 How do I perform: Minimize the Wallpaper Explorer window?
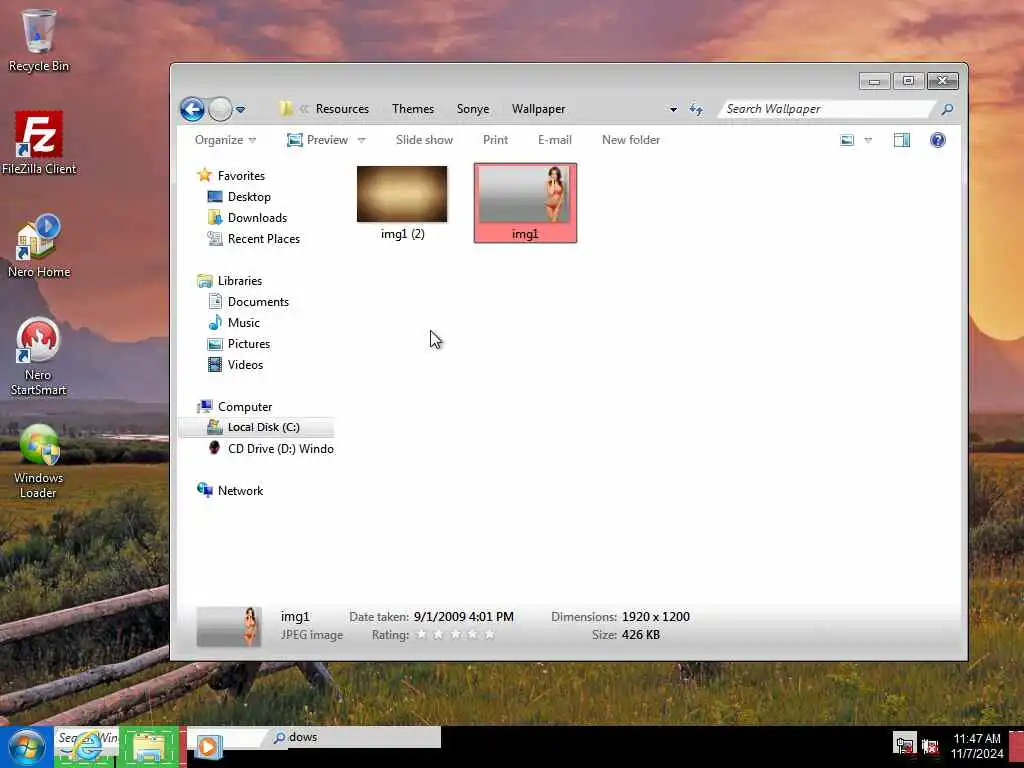point(874,81)
